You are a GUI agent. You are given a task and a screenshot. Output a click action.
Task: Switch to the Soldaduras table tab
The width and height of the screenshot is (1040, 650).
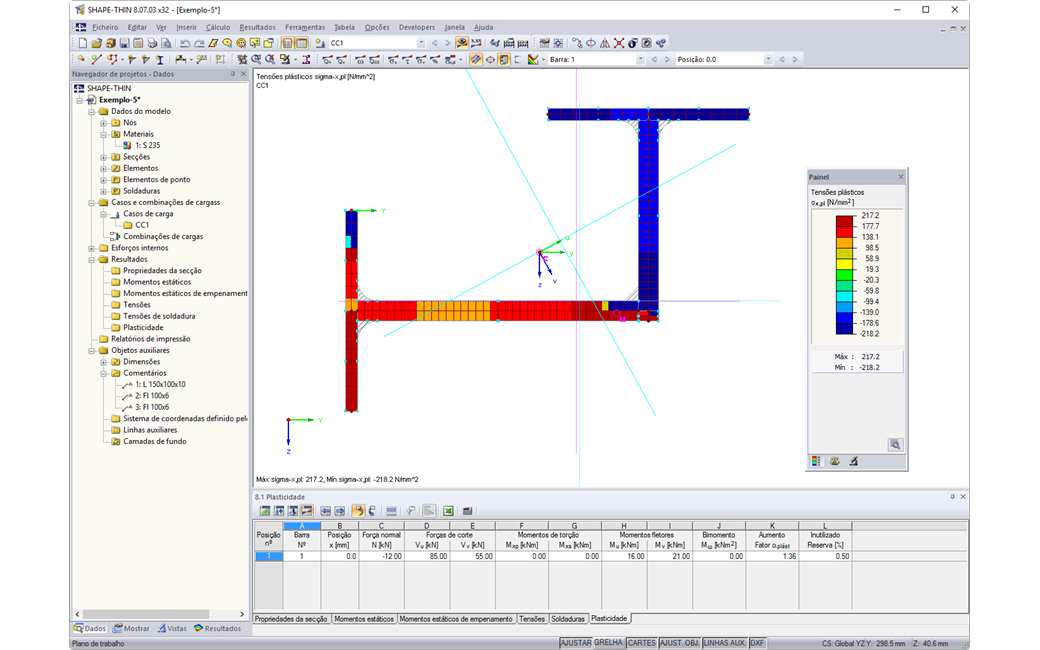[568, 619]
